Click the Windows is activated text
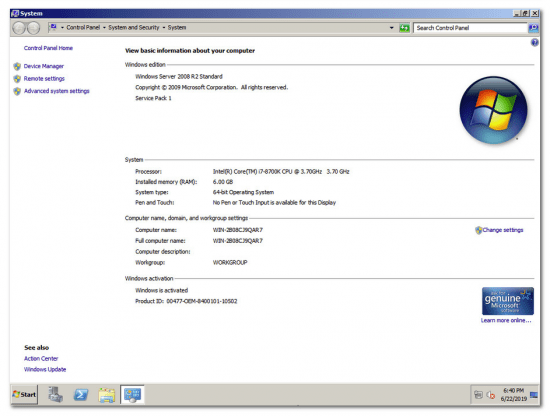 [x=162, y=290]
